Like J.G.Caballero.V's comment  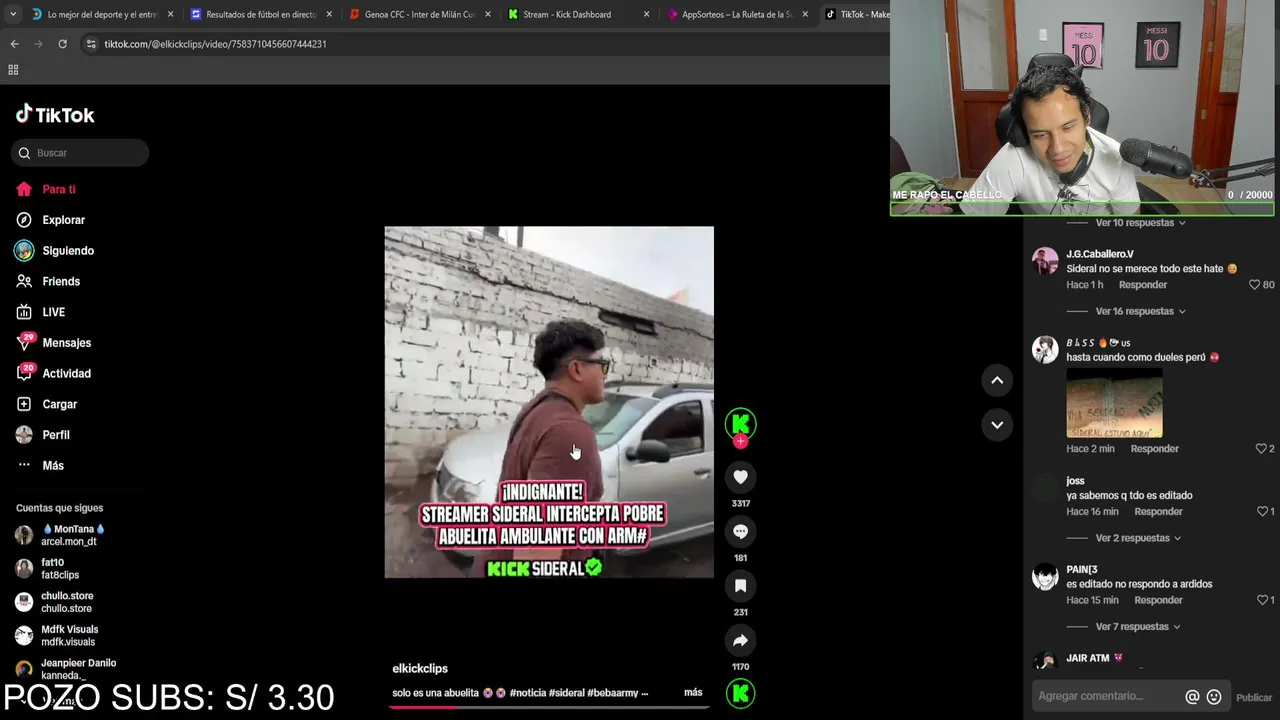1254,285
